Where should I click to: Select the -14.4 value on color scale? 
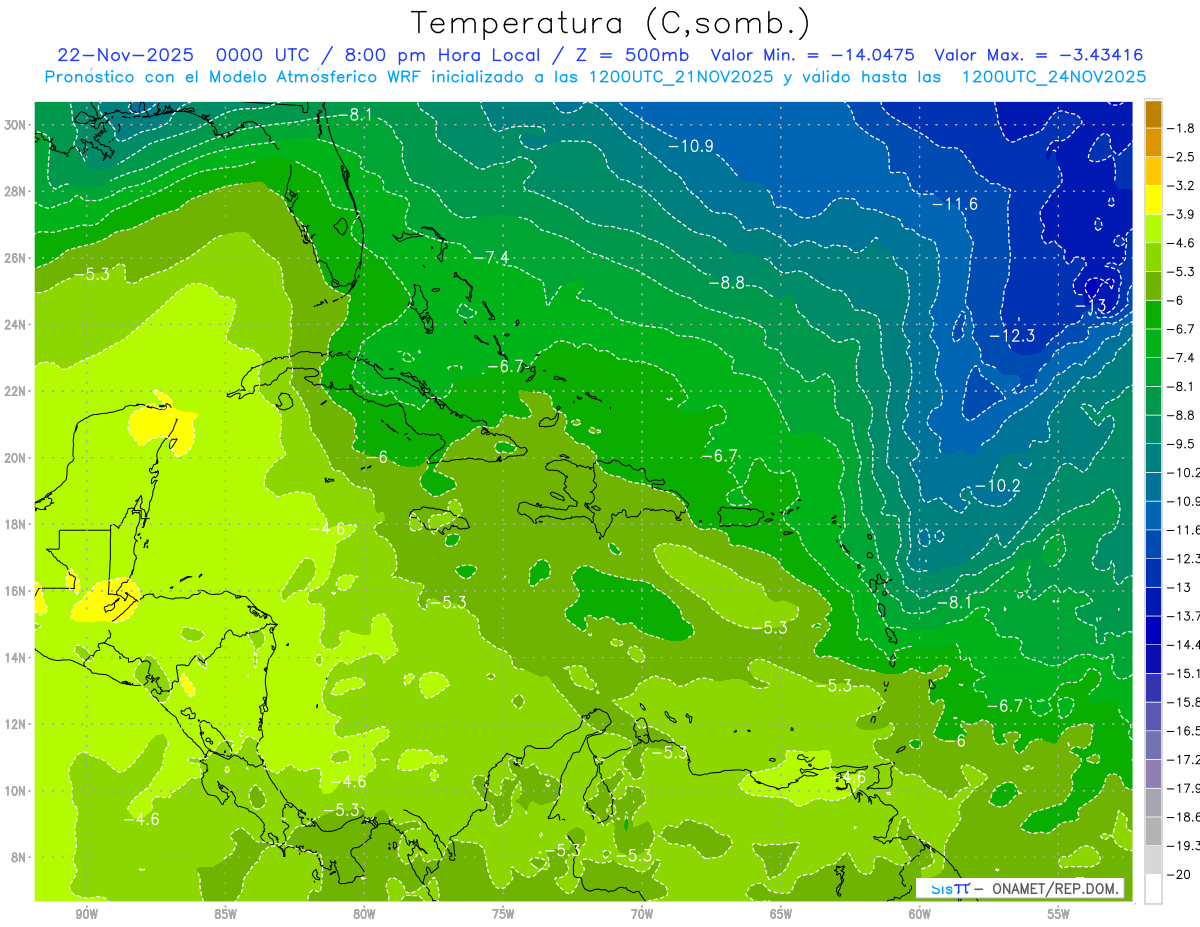pos(1182,644)
